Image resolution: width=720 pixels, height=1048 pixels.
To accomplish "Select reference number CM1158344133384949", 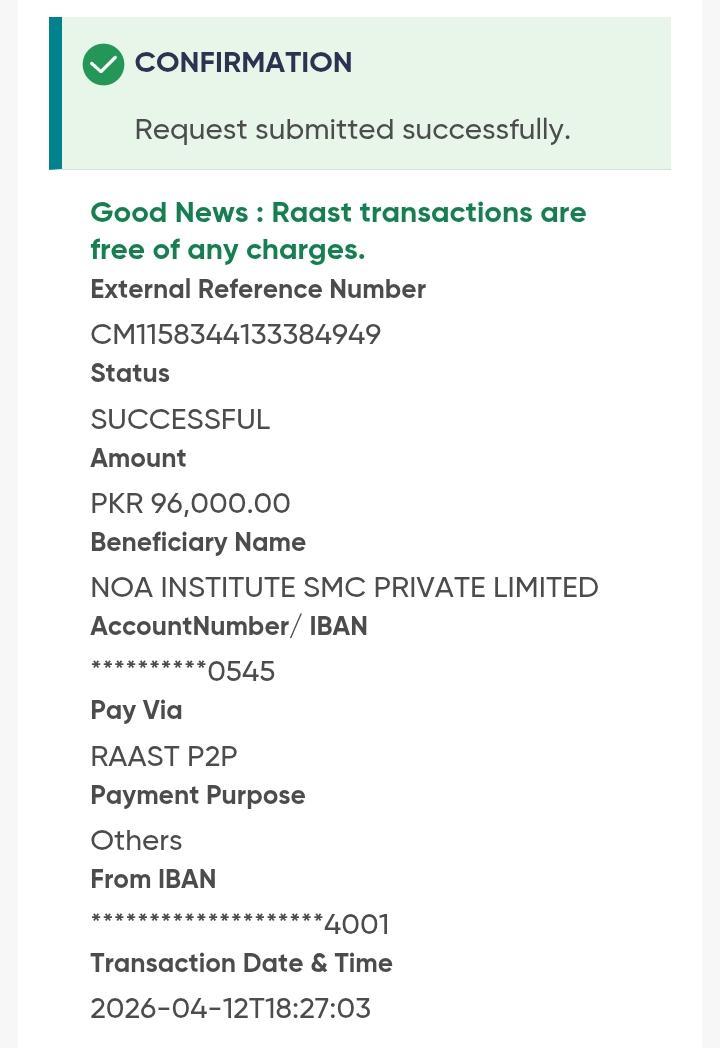I will (x=235, y=334).
